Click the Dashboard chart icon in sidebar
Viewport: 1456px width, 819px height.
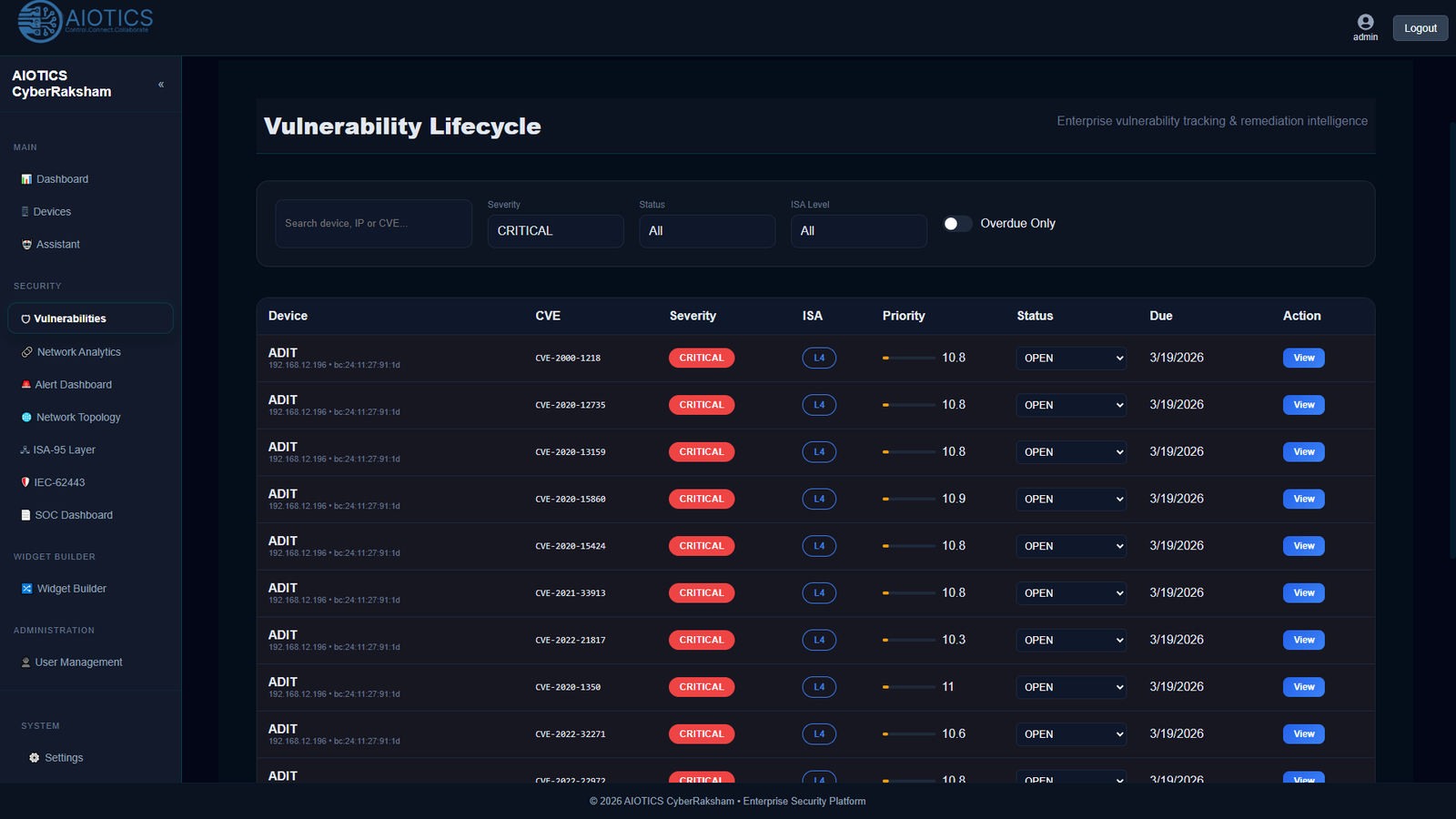(26, 179)
